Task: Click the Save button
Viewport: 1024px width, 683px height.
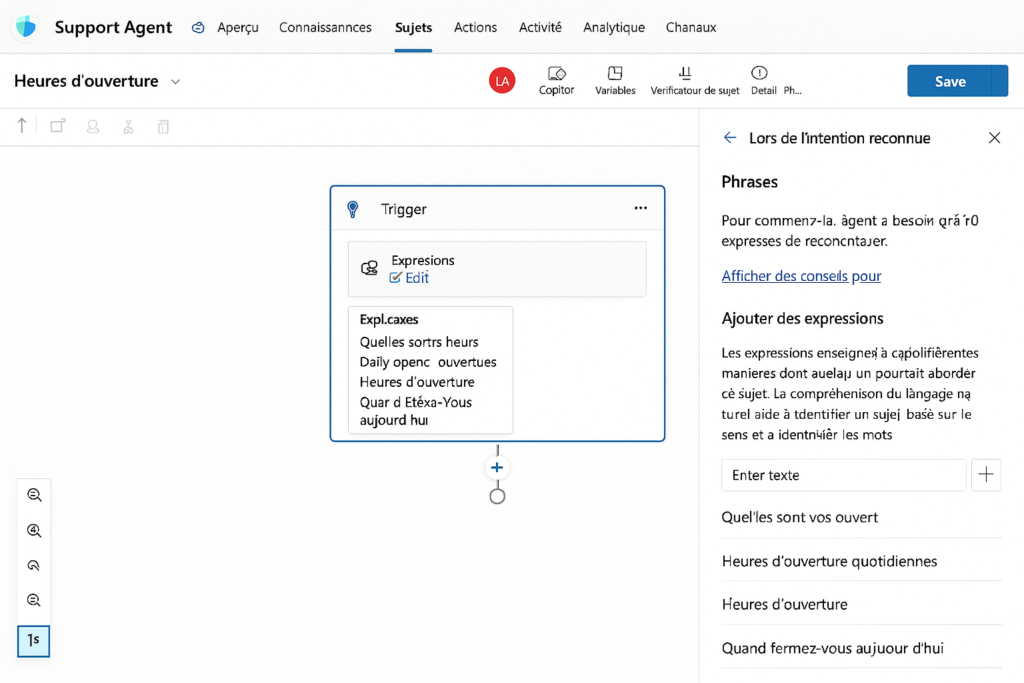Action: pyautogui.click(x=949, y=81)
